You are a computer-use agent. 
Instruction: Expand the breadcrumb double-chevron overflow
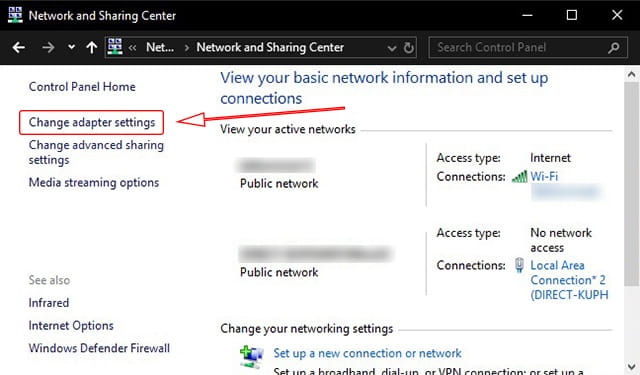coord(132,48)
